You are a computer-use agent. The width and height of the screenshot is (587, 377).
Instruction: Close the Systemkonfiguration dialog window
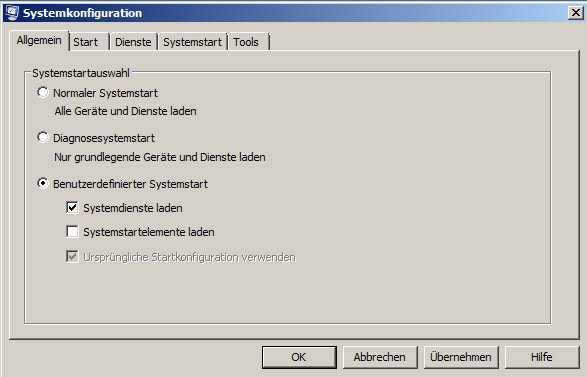point(575,13)
